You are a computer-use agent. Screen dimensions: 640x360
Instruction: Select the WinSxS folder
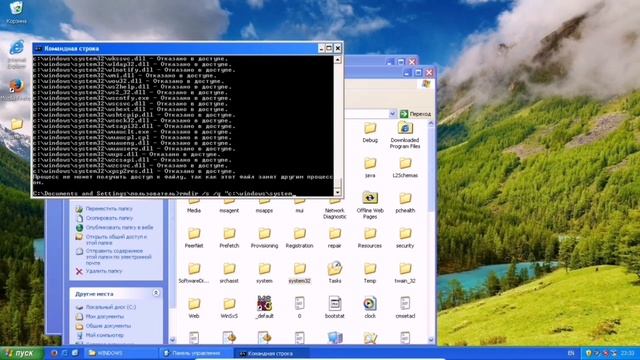229,308
